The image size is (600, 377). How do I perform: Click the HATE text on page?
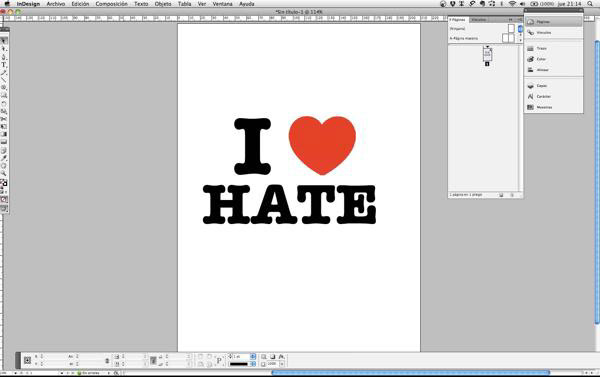(289, 204)
